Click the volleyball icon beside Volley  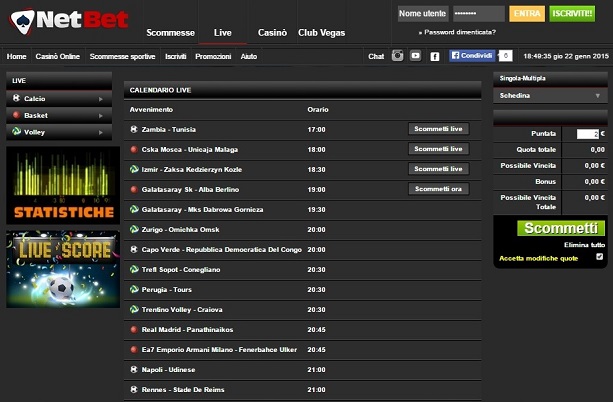tap(16, 131)
